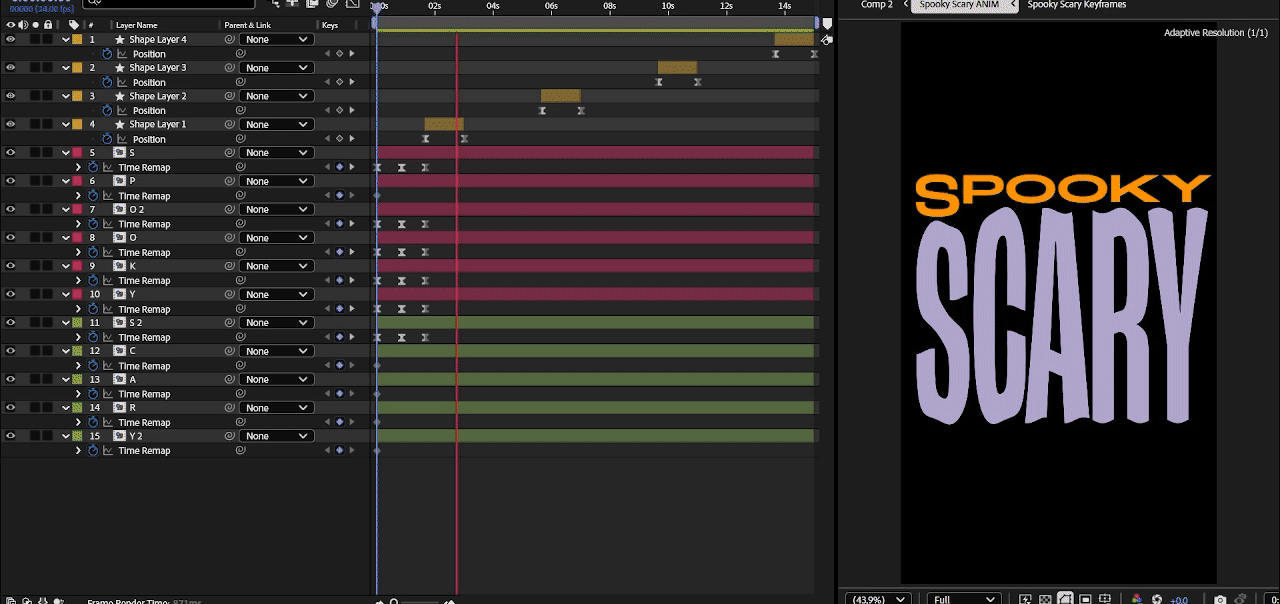Toggle solo switch for Shape Layer 3
The width and height of the screenshot is (1280, 604).
tap(35, 68)
